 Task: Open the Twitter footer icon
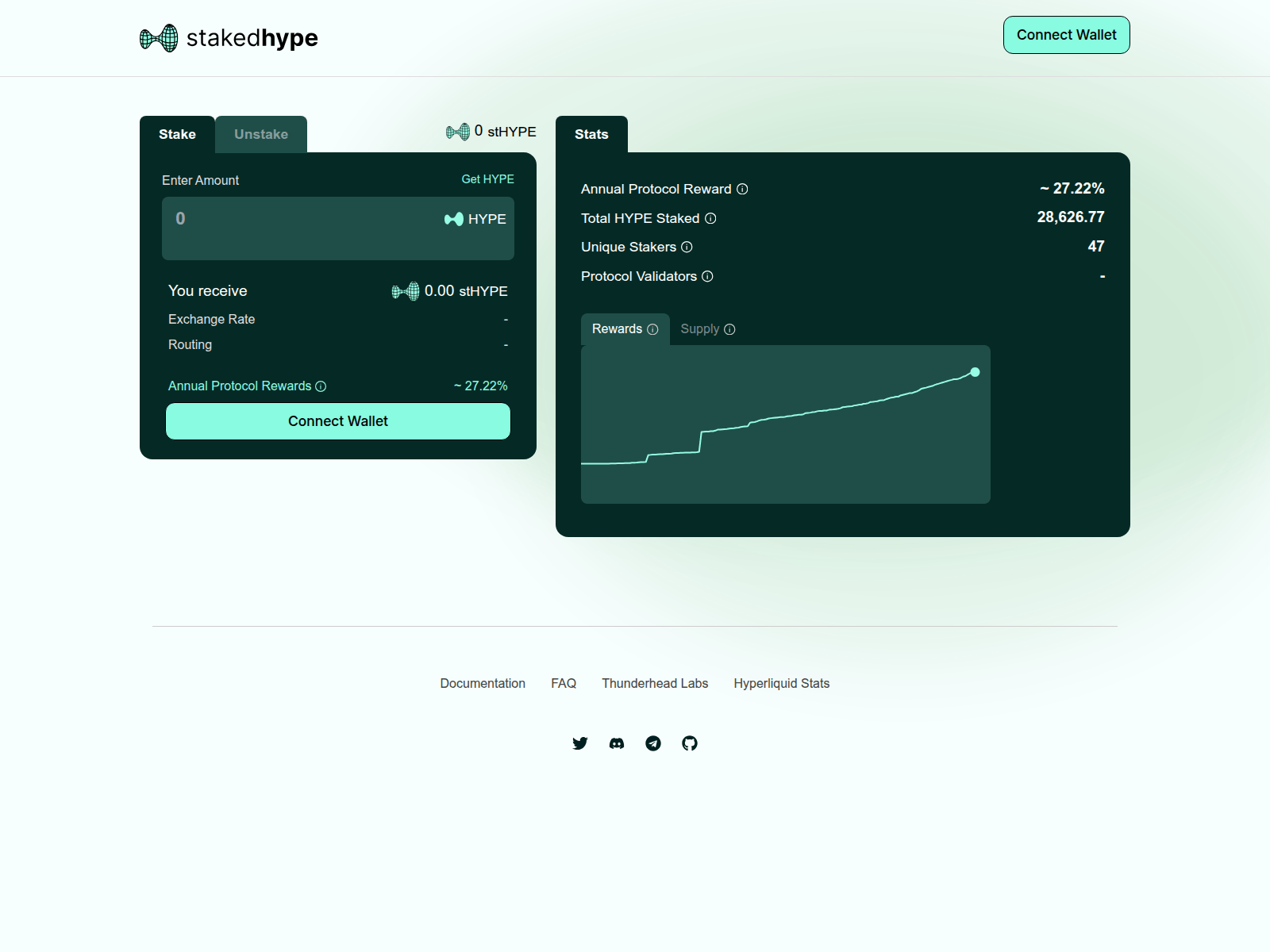click(580, 743)
